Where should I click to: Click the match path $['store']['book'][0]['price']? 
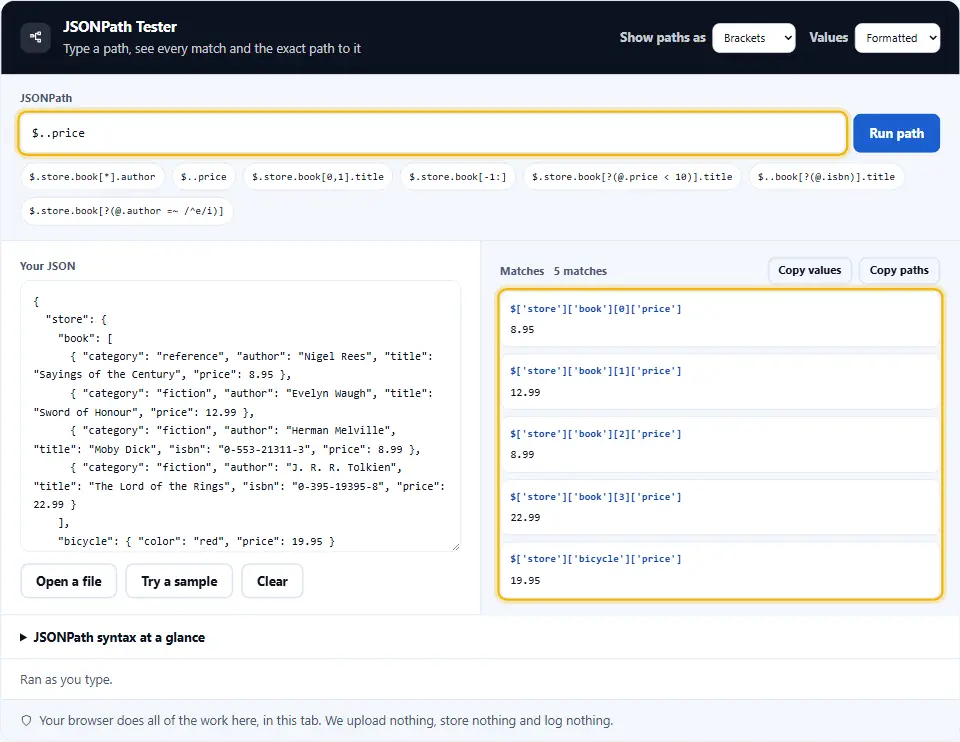(x=596, y=309)
